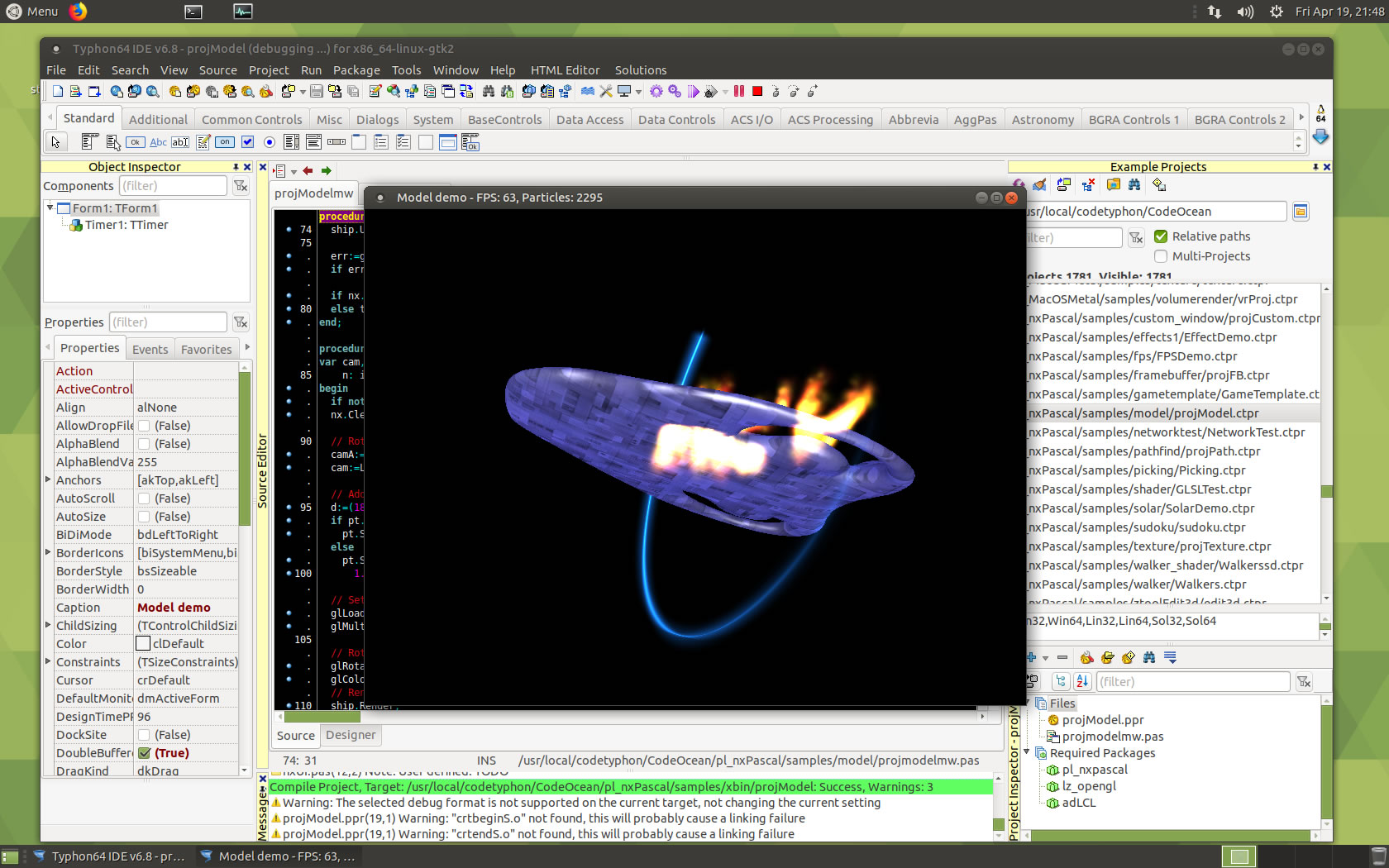Image resolution: width=1389 pixels, height=868 pixels.
Task: Open the terminal icon in top panel
Action: coord(193,12)
